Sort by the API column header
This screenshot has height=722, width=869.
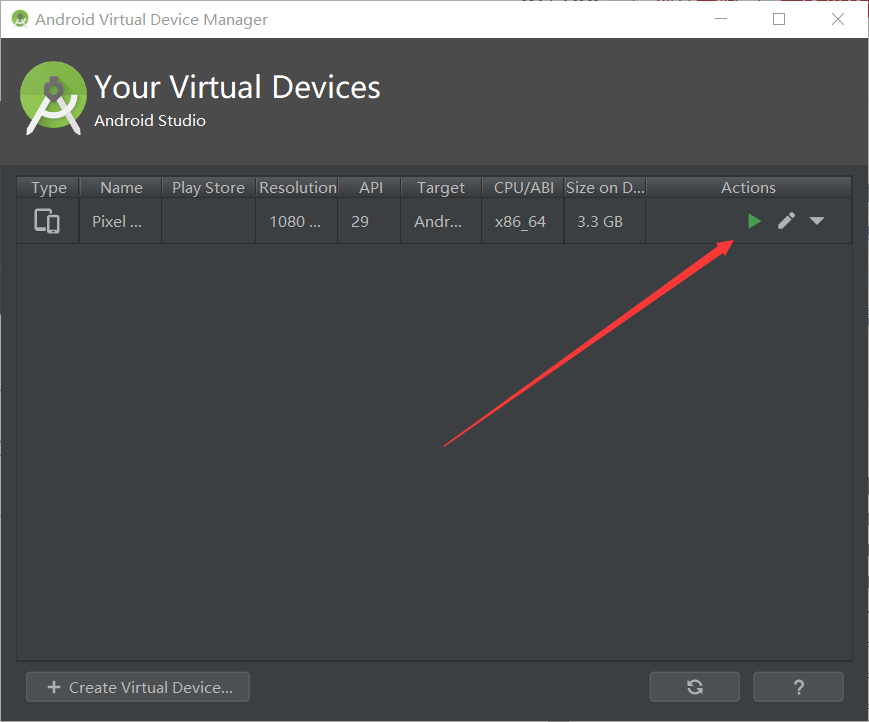[371, 187]
